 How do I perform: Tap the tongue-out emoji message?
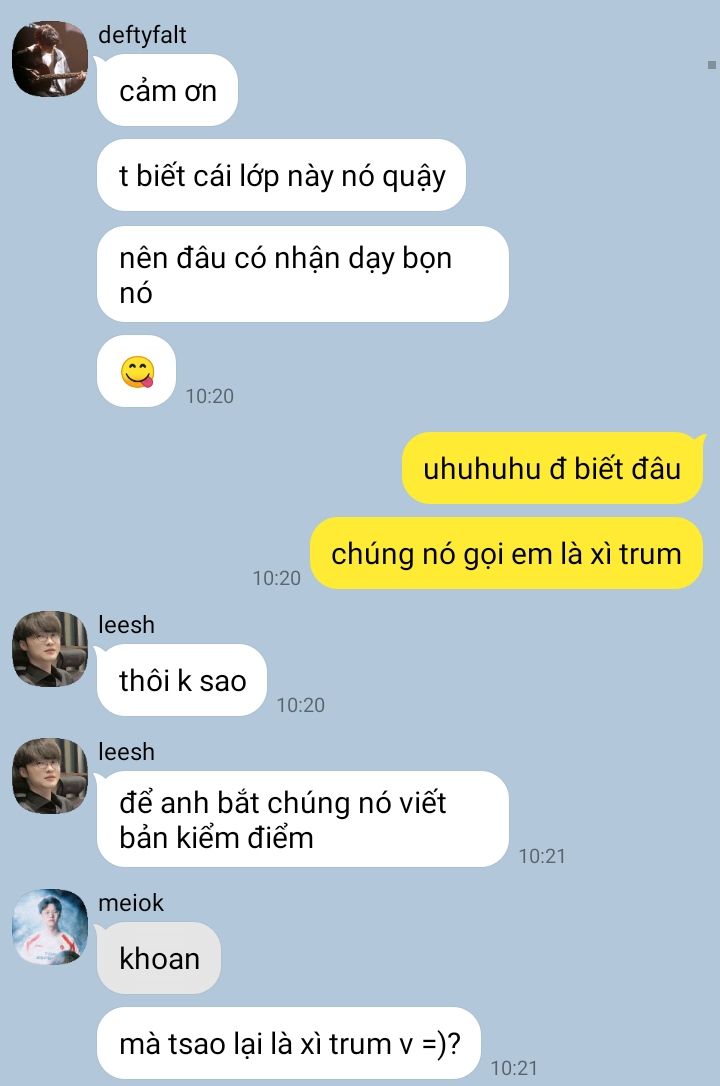[136, 371]
